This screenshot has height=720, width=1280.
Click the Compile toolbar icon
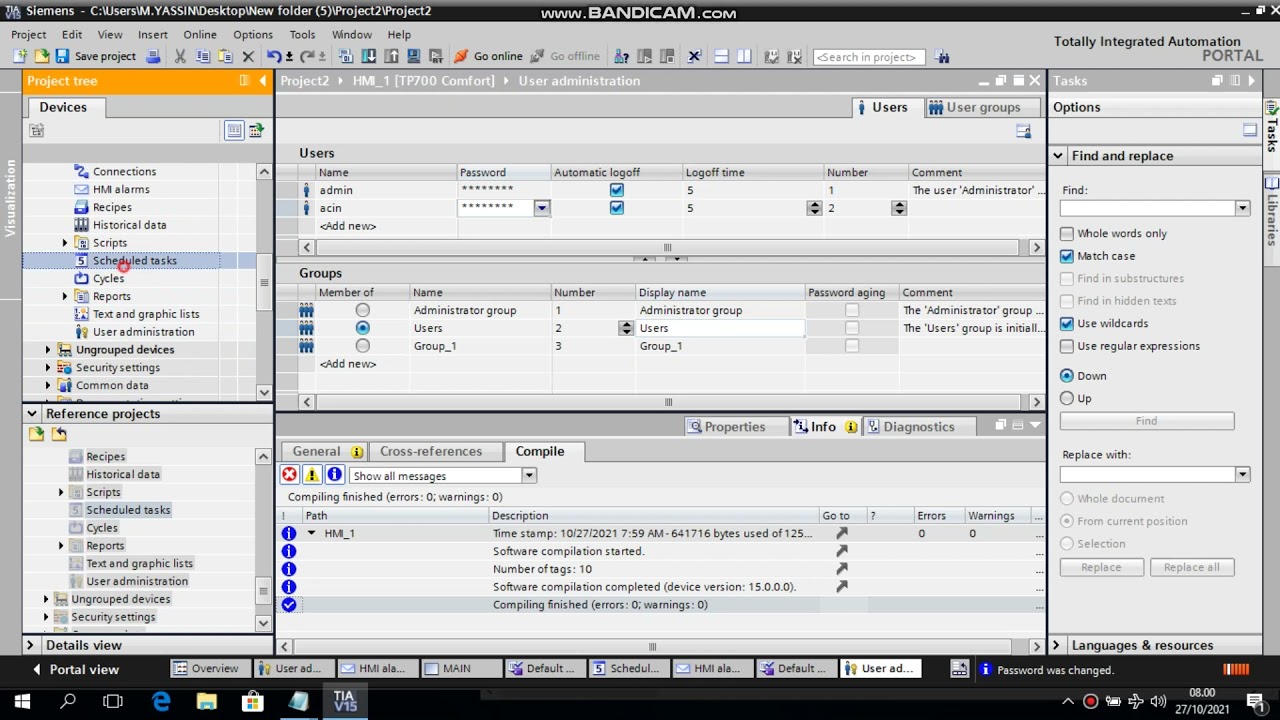pos(346,57)
